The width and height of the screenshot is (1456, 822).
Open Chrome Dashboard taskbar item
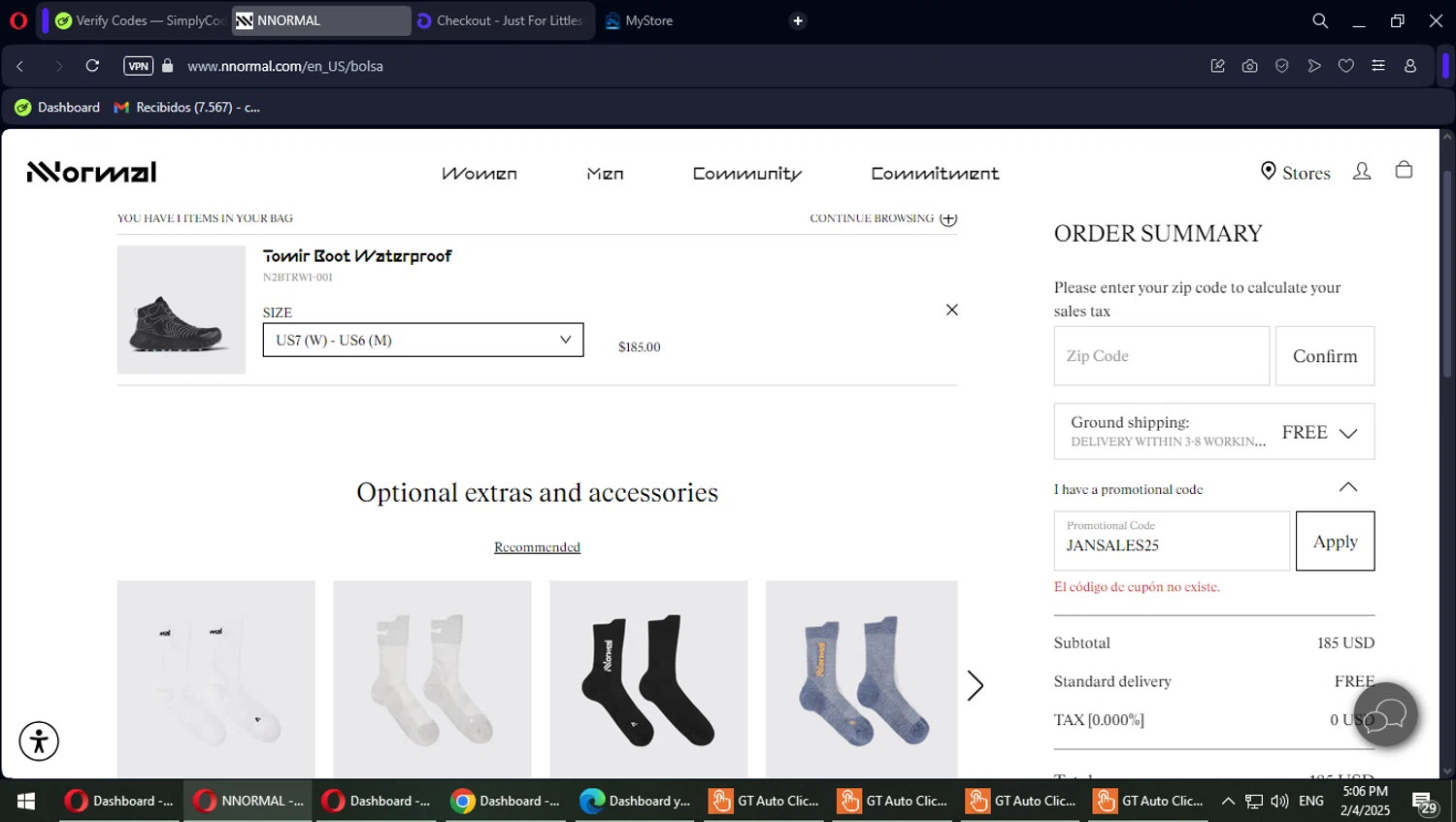[508, 801]
